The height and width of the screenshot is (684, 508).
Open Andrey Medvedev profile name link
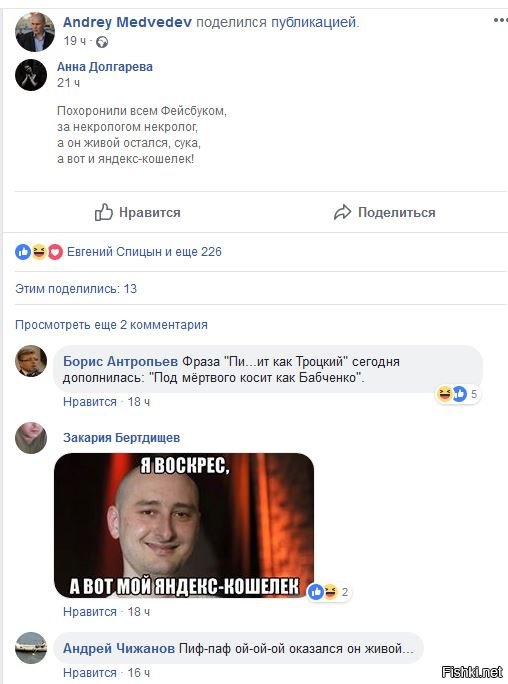127,22
